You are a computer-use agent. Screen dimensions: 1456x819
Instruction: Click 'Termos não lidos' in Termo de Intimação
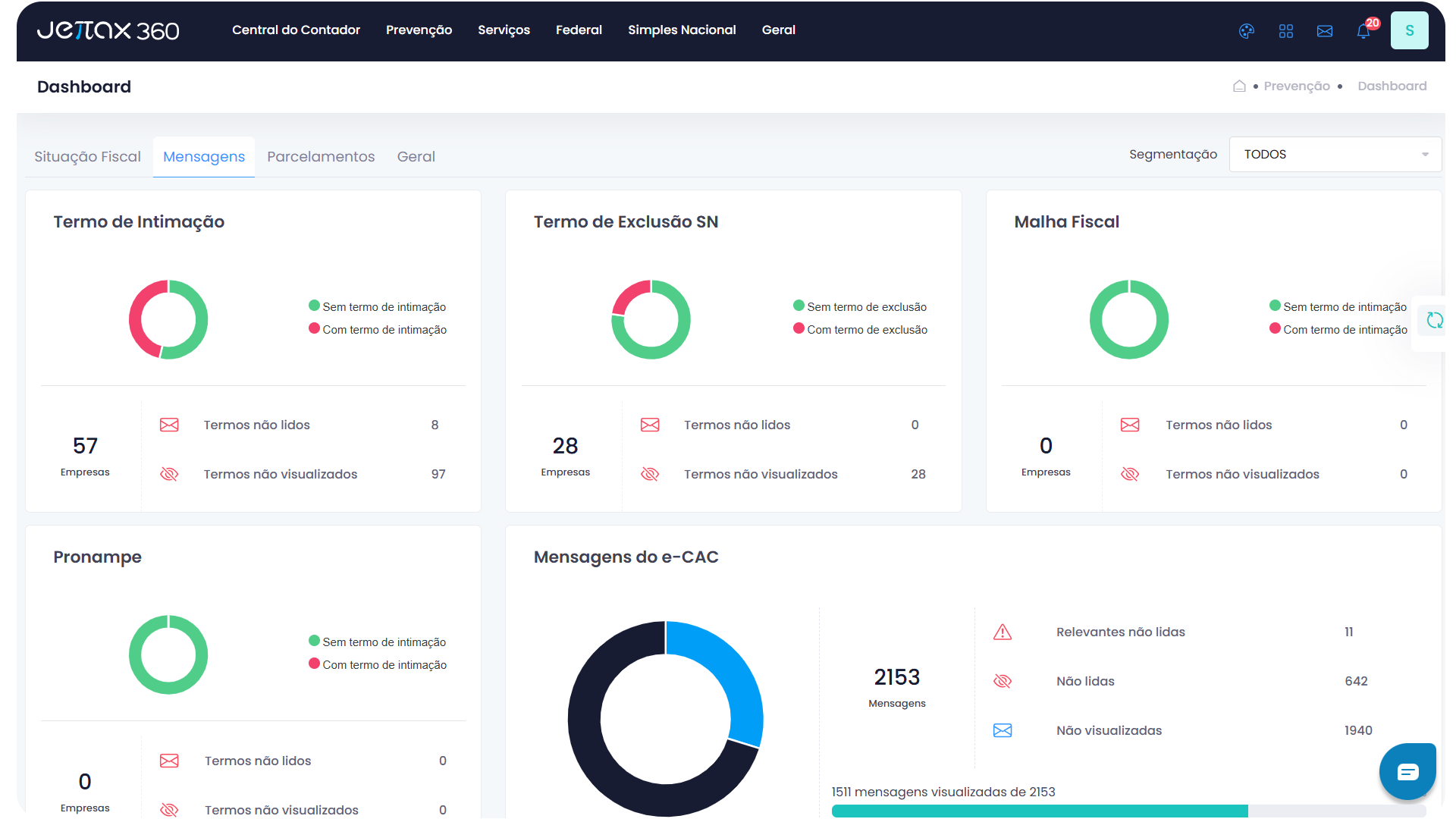click(256, 425)
